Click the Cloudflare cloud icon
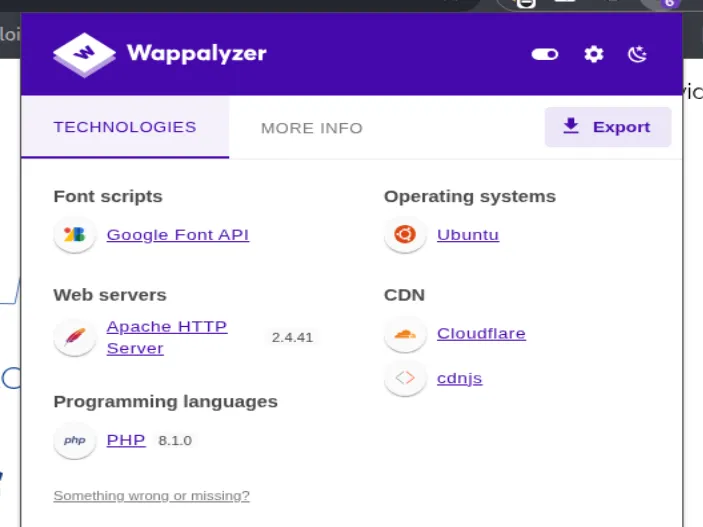The height and width of the screenshot is (527, 703). tap(405, 334)
